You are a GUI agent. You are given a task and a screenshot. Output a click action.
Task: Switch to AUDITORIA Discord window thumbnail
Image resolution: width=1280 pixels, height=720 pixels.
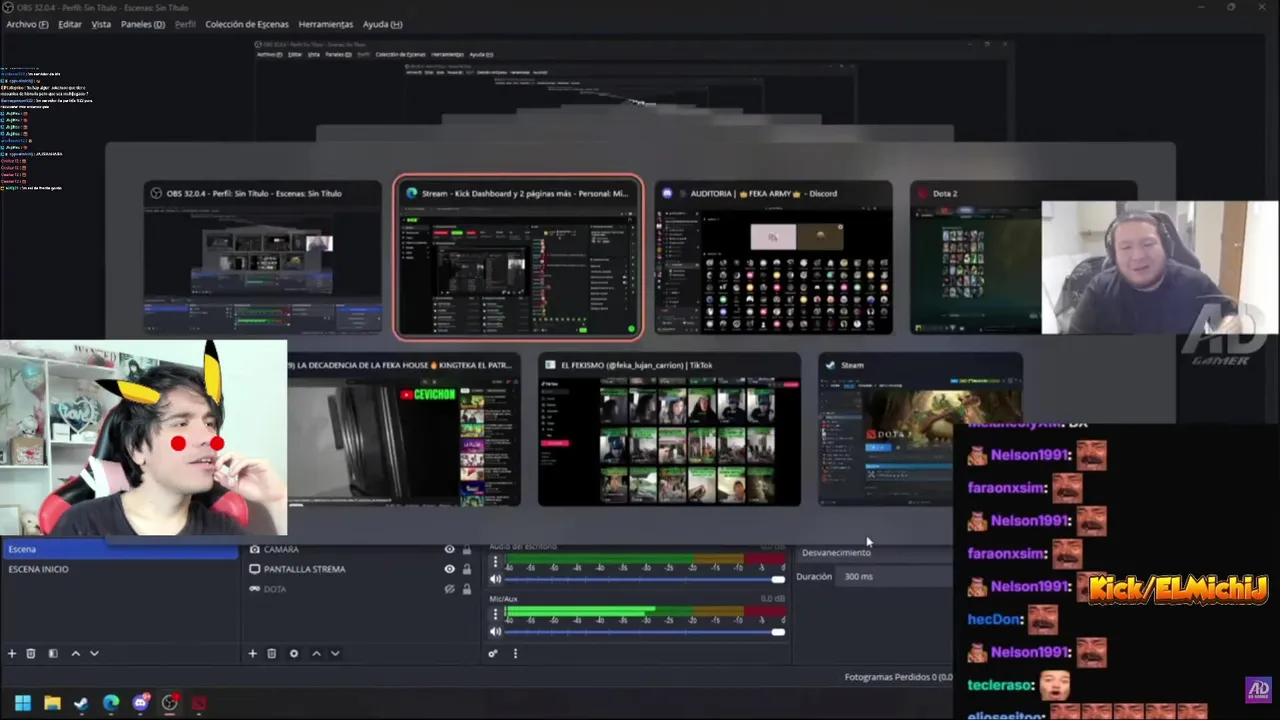774,258
